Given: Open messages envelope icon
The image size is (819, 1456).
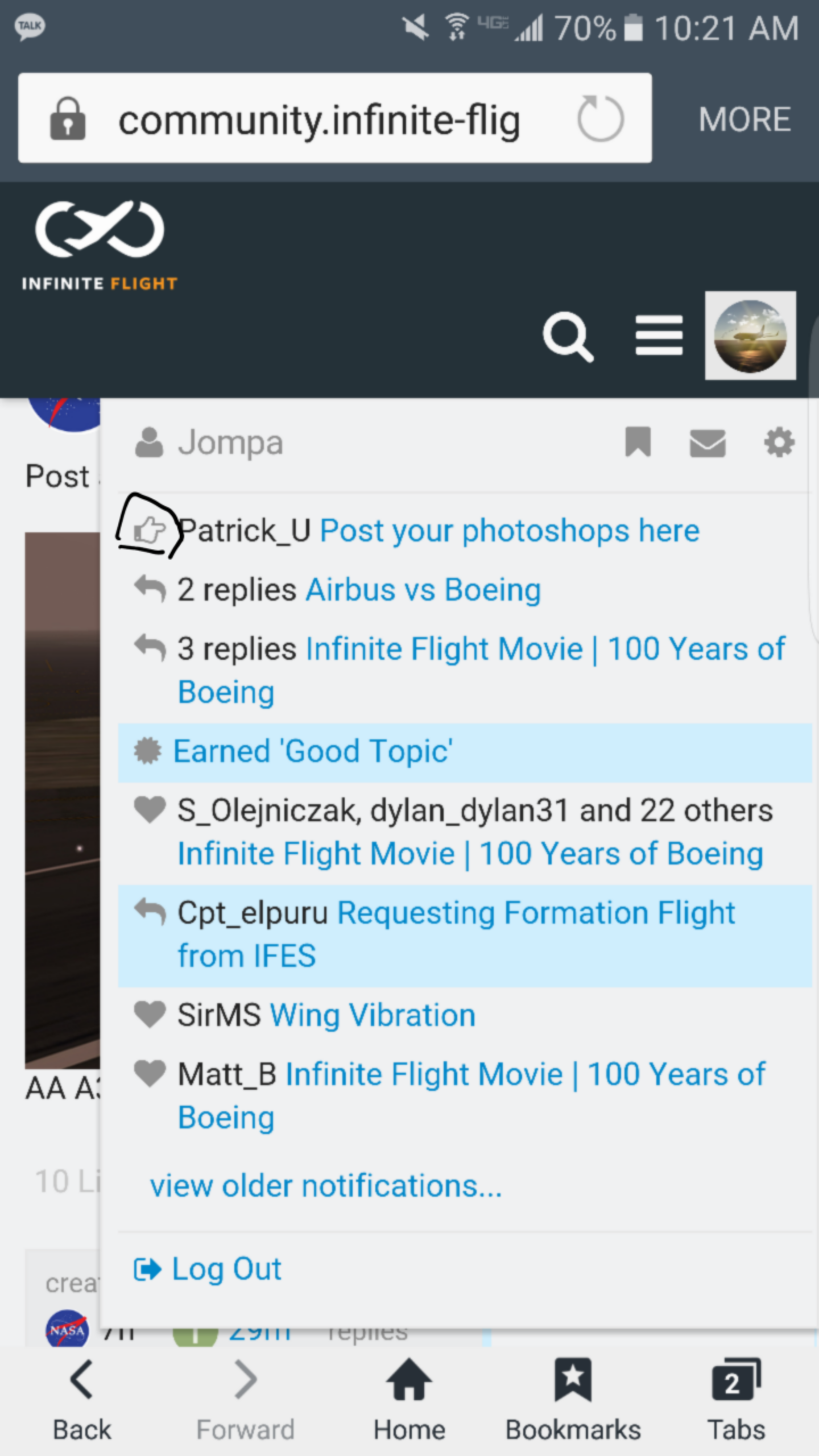Looking at the screenshot, I should [708, 442].
